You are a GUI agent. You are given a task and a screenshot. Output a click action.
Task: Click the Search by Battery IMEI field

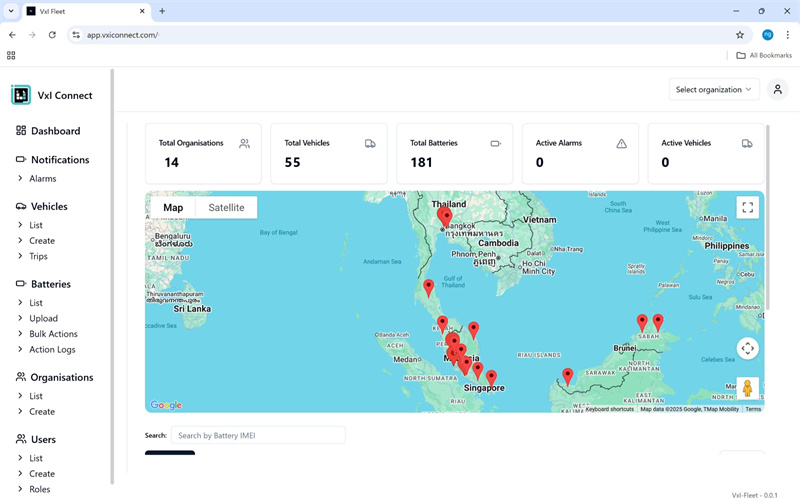point(258,435)
